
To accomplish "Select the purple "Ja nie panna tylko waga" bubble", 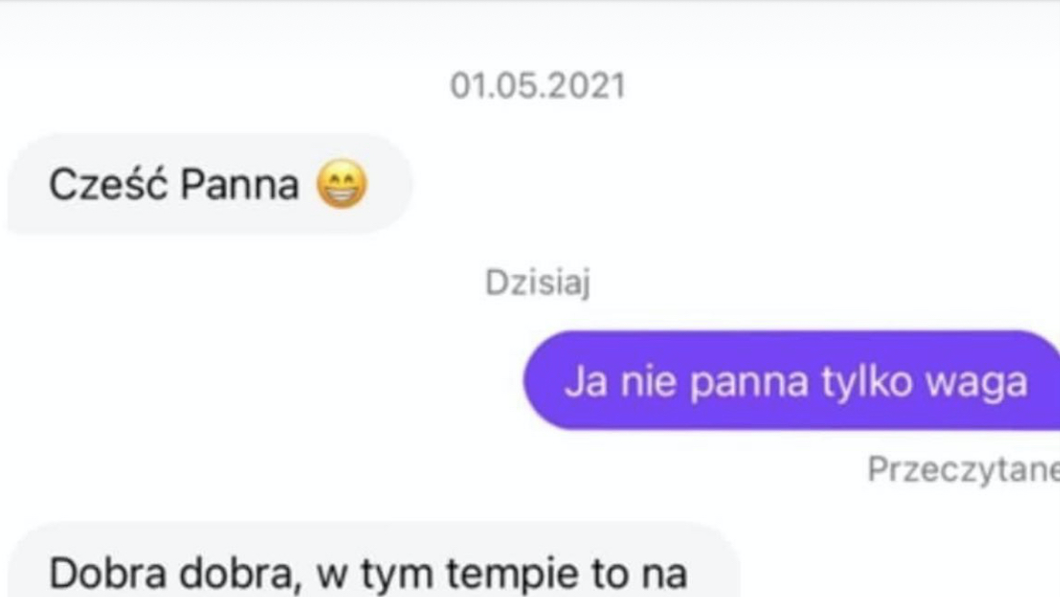I will click(792, 380).
